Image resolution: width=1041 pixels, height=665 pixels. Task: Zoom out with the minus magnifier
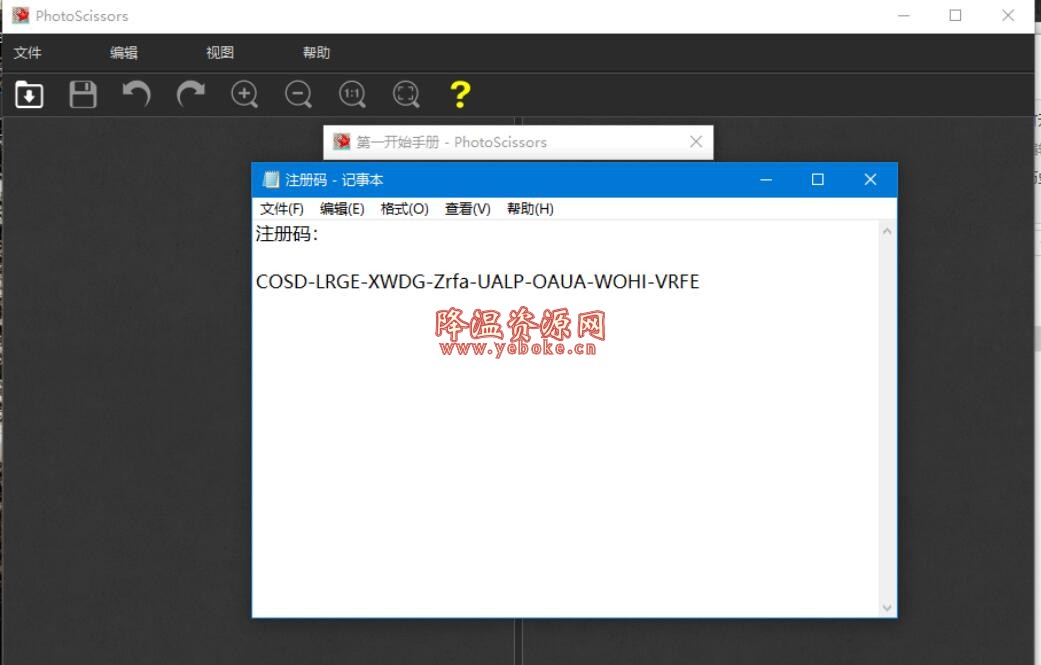click(x=299, y=94)
